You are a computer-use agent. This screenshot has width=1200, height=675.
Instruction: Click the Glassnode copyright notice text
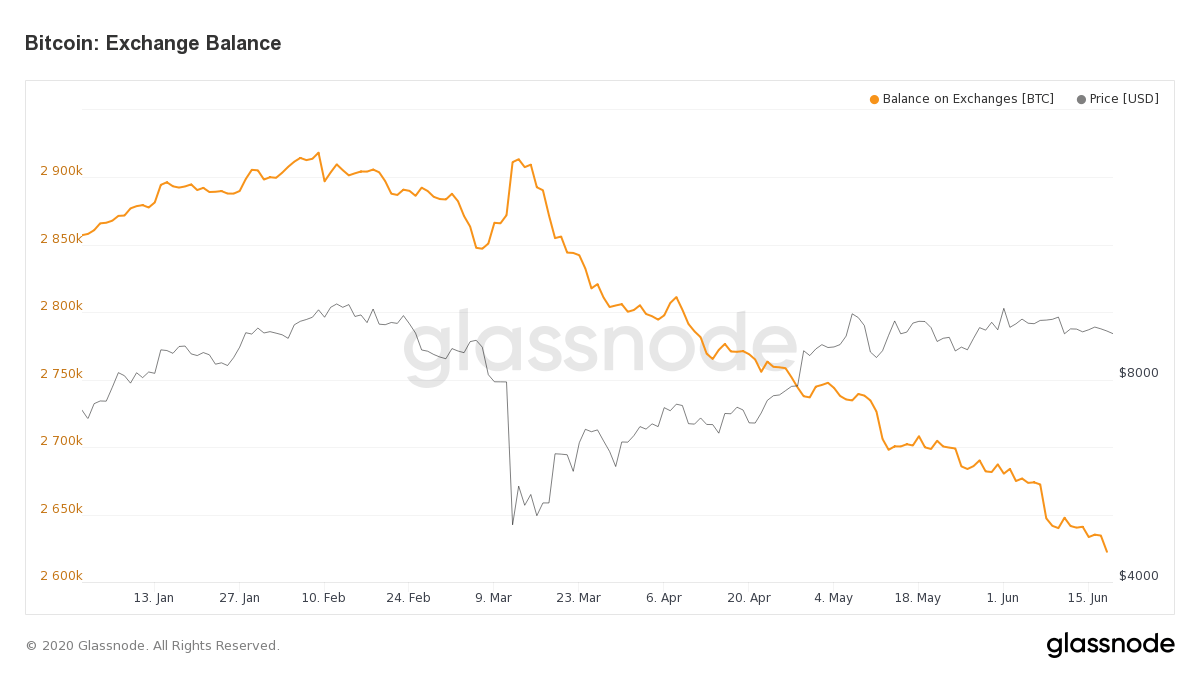click(152, 646)
